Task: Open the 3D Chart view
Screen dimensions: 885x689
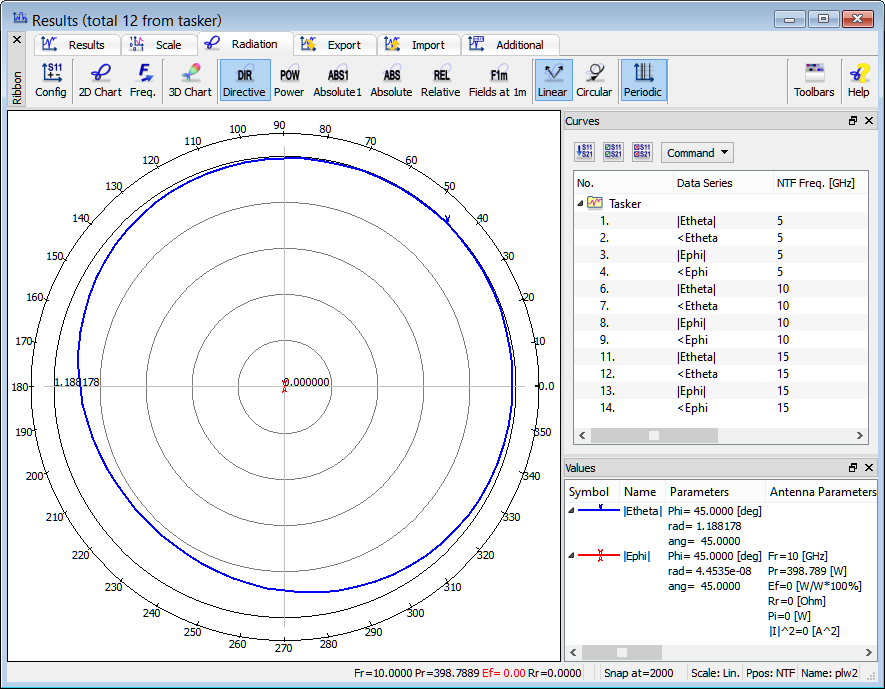Action: pyautogui.click(x=189, y=80)
